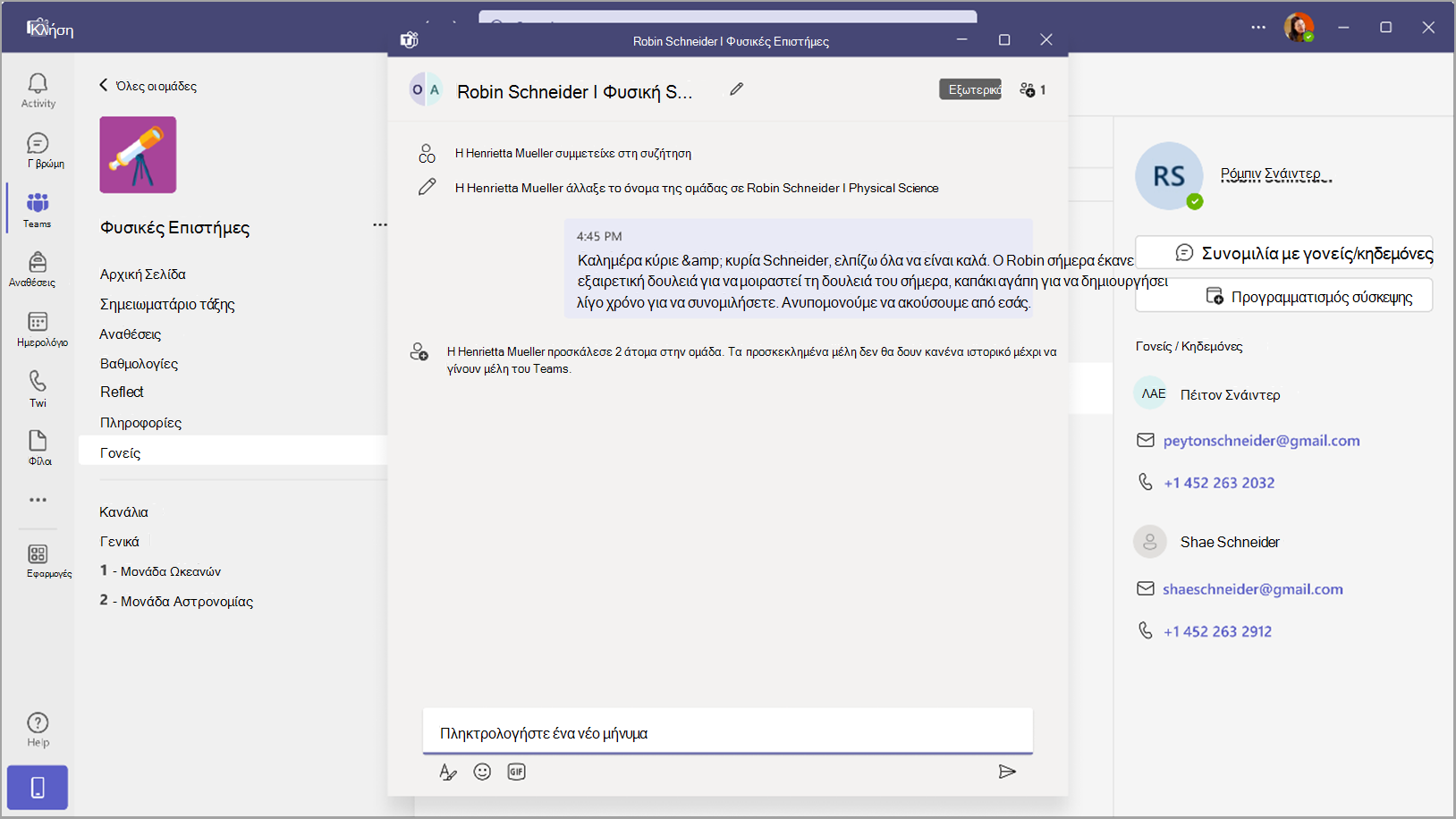This screenshot has width=1456, height=819.
Task: Open Settings and more ellipsis in title bar
Action: coord(1258,28)
